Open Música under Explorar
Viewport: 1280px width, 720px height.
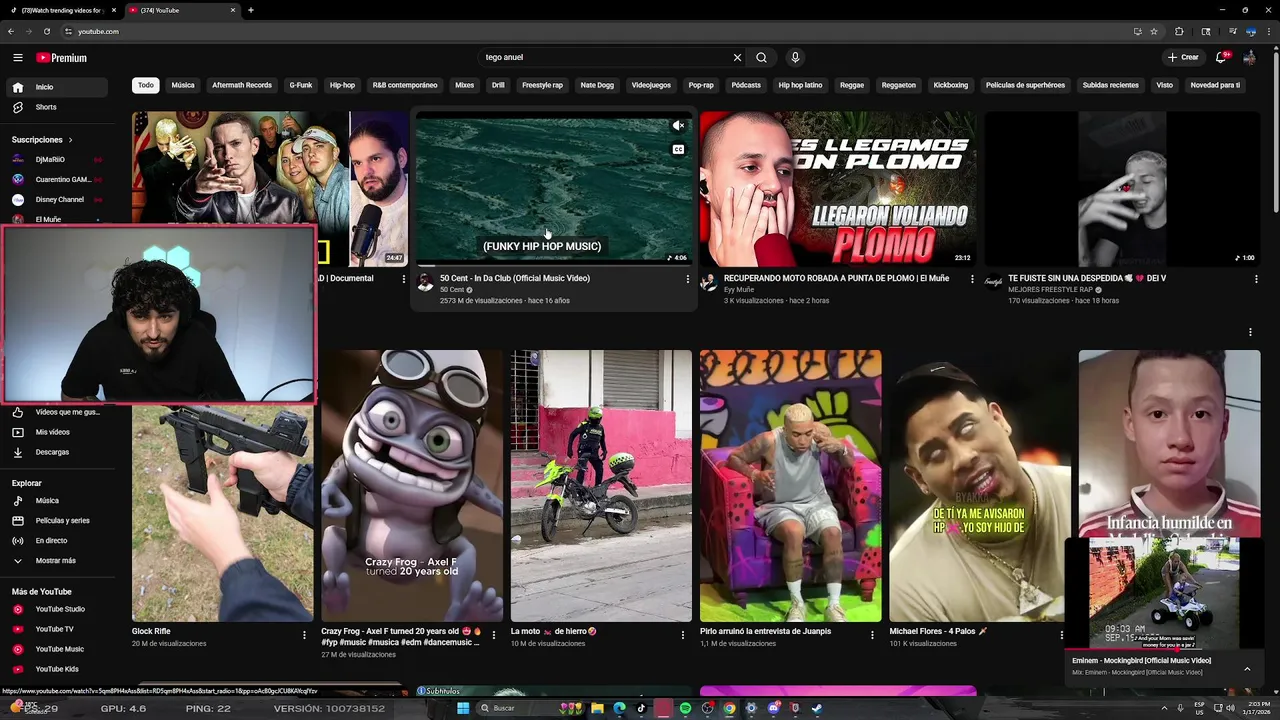pos(58,501)
